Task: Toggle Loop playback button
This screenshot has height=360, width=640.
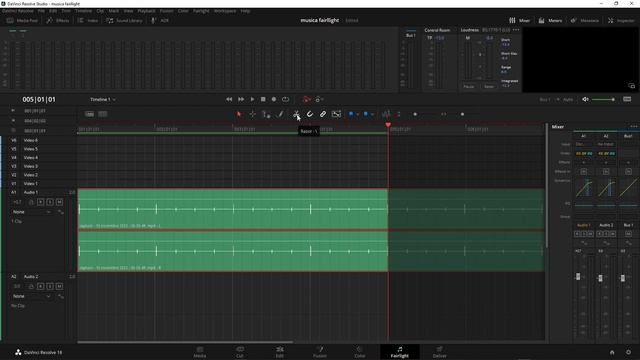Action: click(285, 99)
